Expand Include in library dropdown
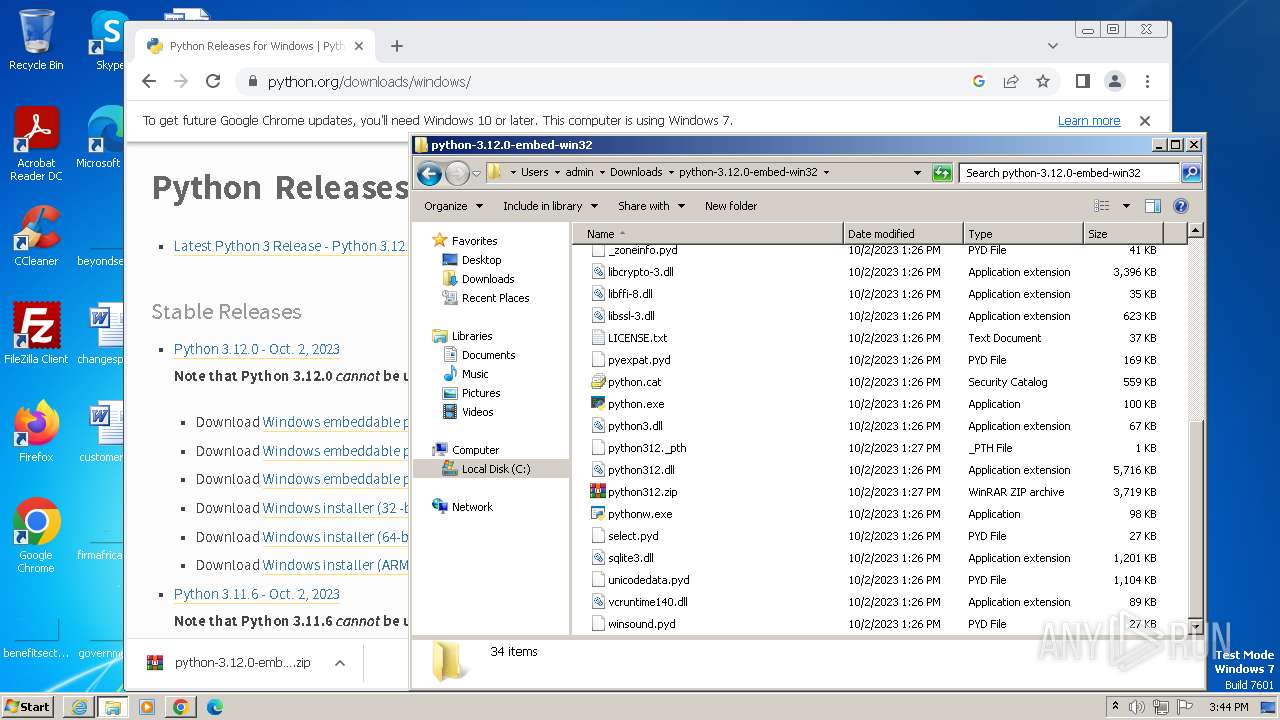Image resolution: width=1280 pixels, height=720 pixels. [x=550, y=206]
